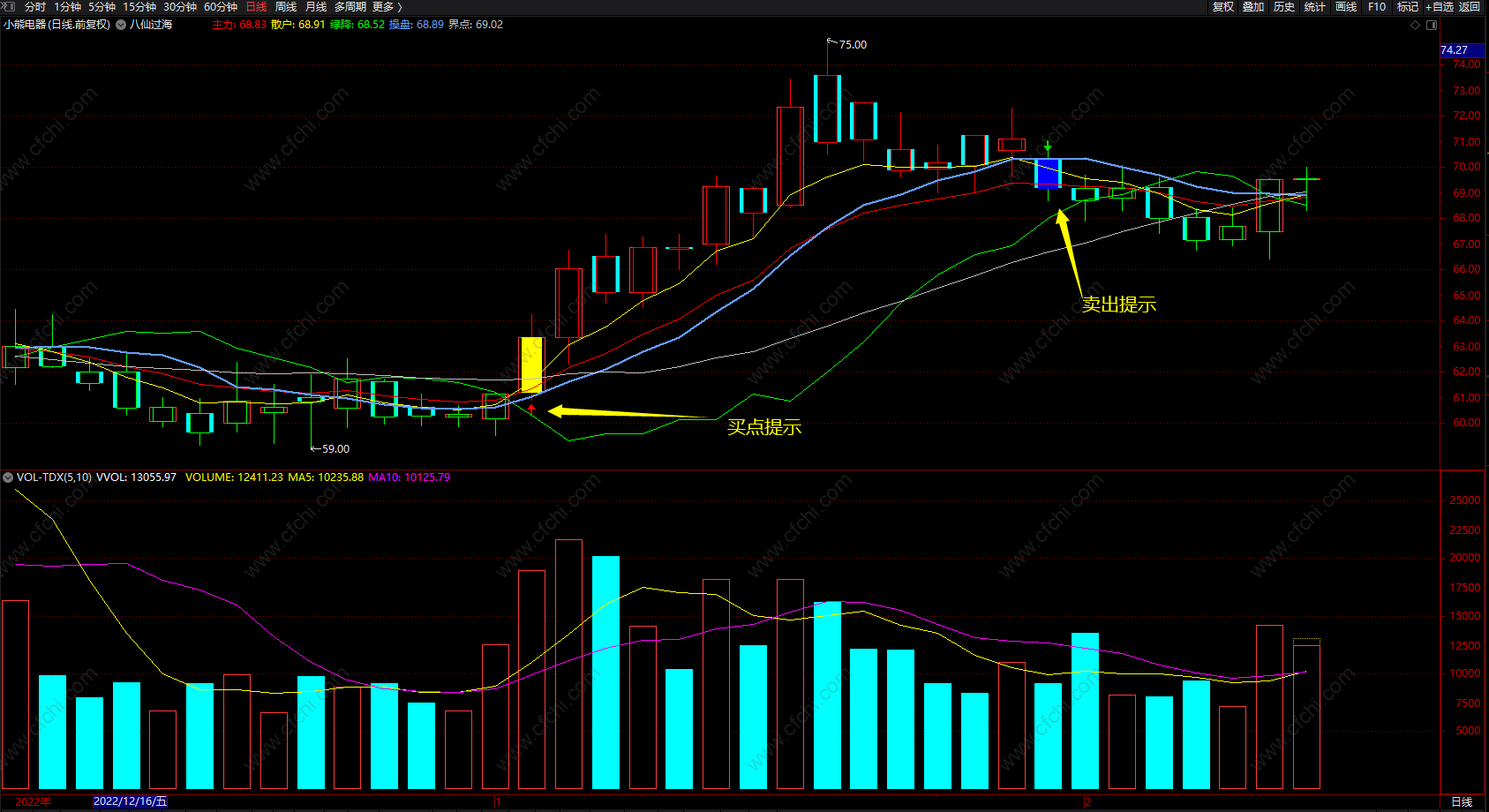Click the 界点: 69.02 indicator value
Viewport: 1489px width, 812px height.
pyautogui.click(x=476, y=25)
